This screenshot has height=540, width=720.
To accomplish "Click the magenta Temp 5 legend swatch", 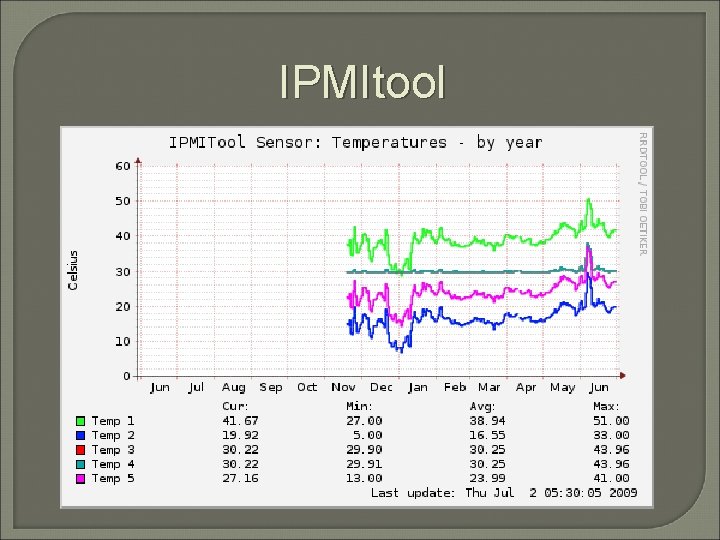I will [x=80, y=478].
